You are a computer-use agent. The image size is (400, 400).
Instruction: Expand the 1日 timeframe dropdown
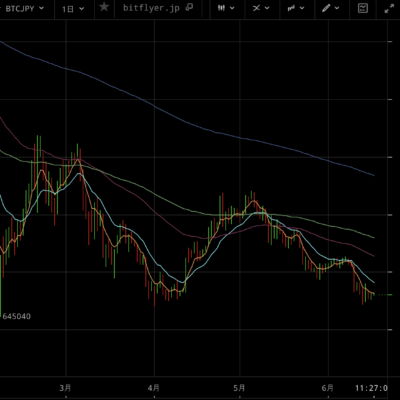[73, 9]
